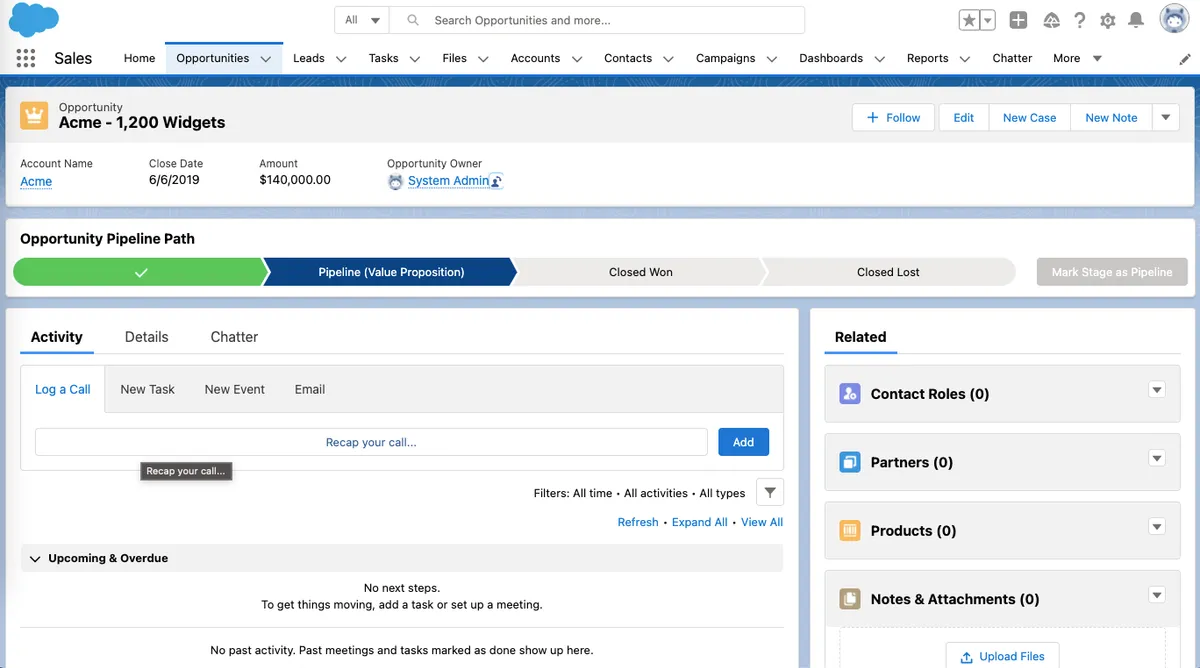The width and height of the screenshot is (1200, 668).
Task: Click the Recap your call input
Action: point(371,442)
